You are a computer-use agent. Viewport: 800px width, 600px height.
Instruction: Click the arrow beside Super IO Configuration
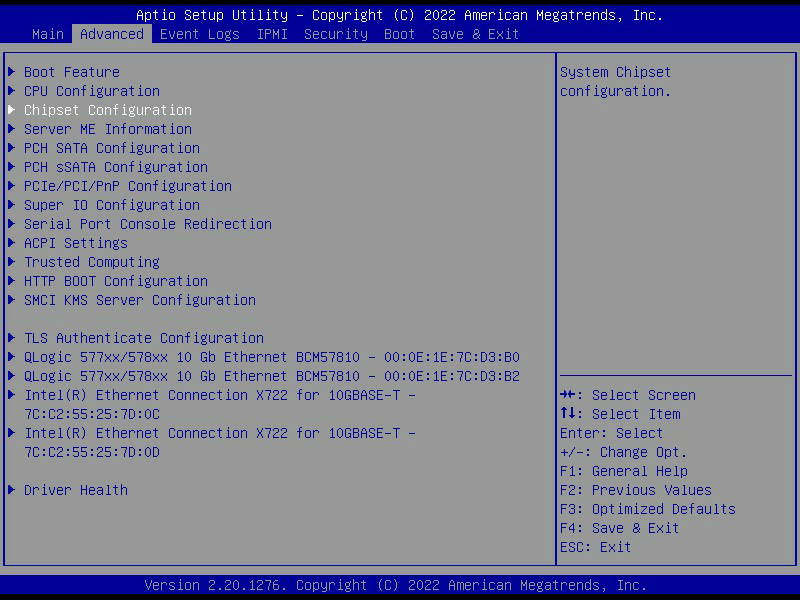click(11, 205)
